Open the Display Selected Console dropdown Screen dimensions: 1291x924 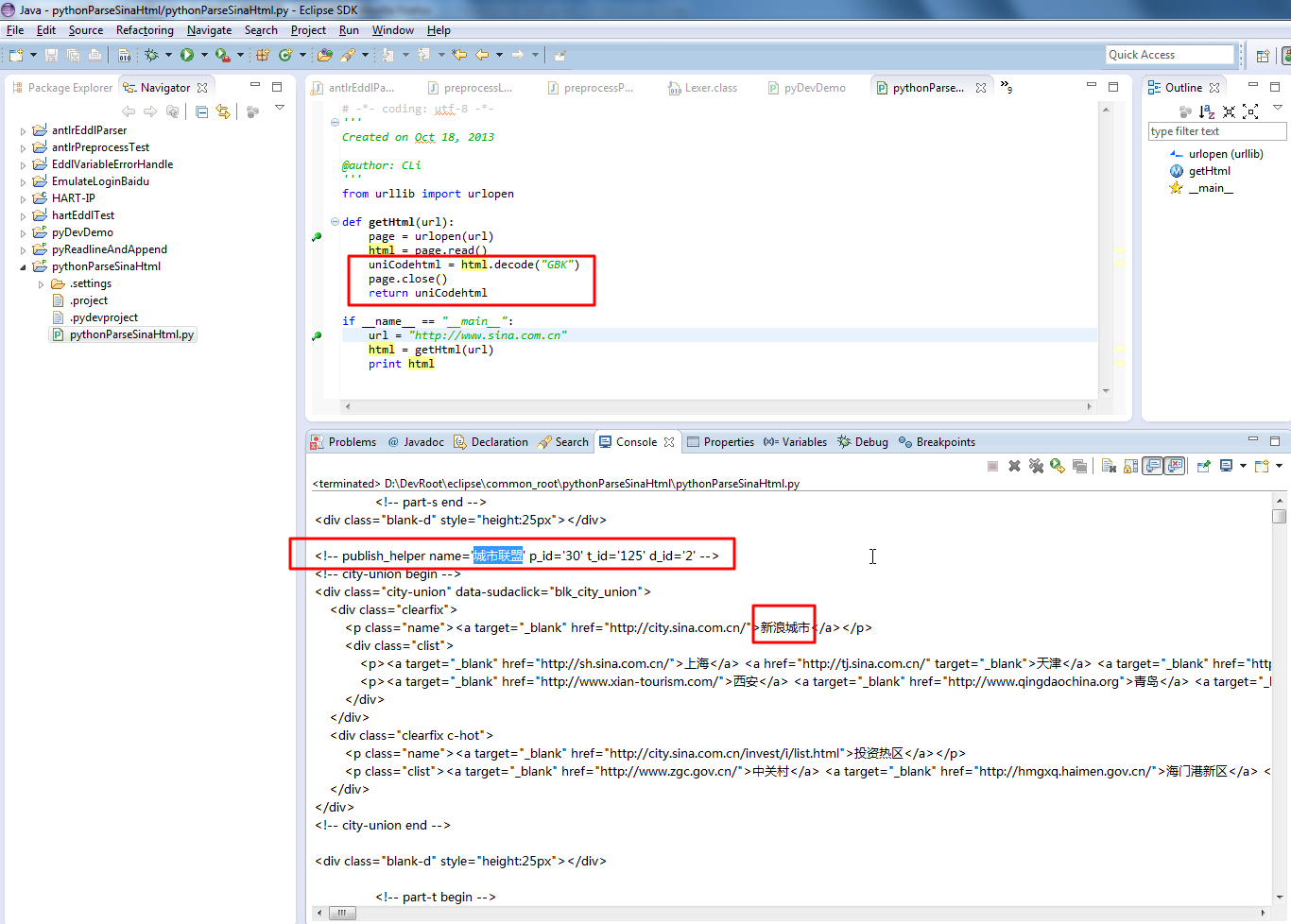(x=1242, y=466)
